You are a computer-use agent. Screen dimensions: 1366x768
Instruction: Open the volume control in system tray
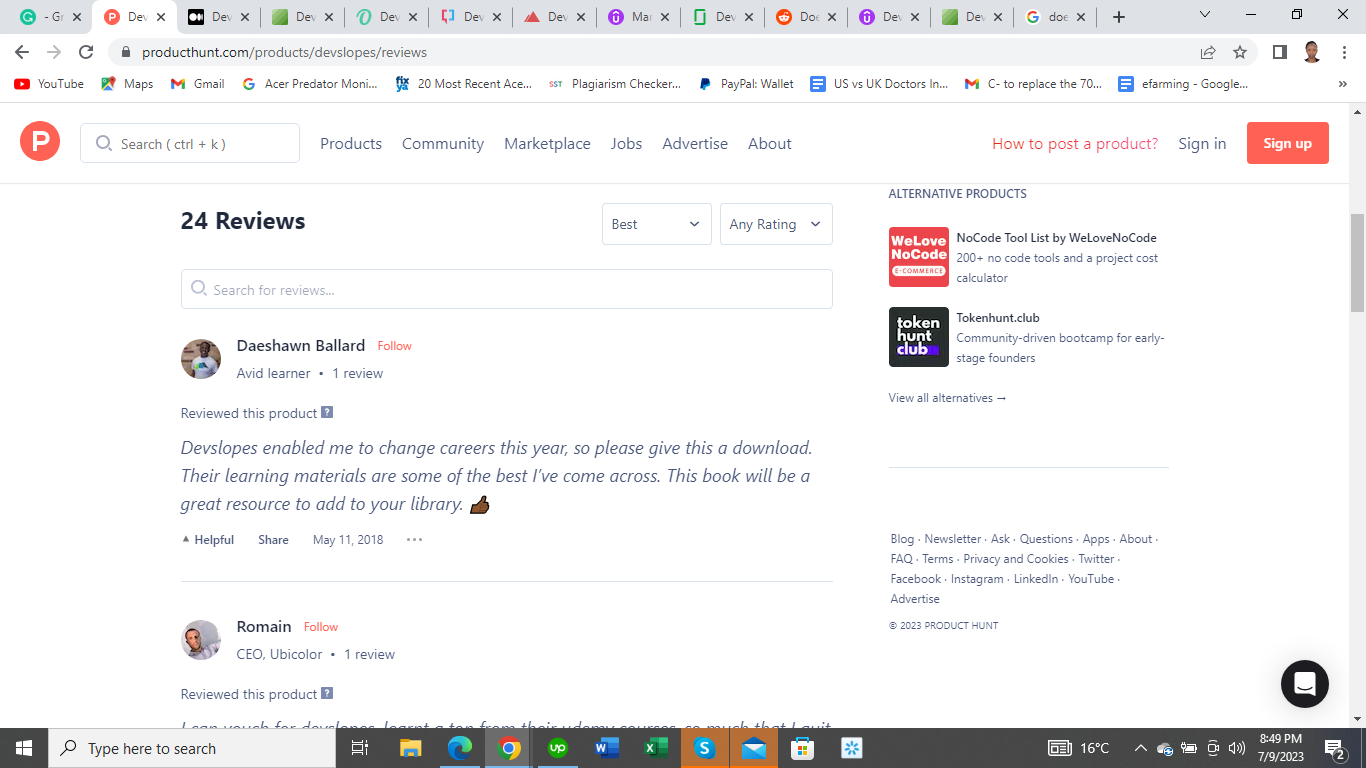(1237, 748)
